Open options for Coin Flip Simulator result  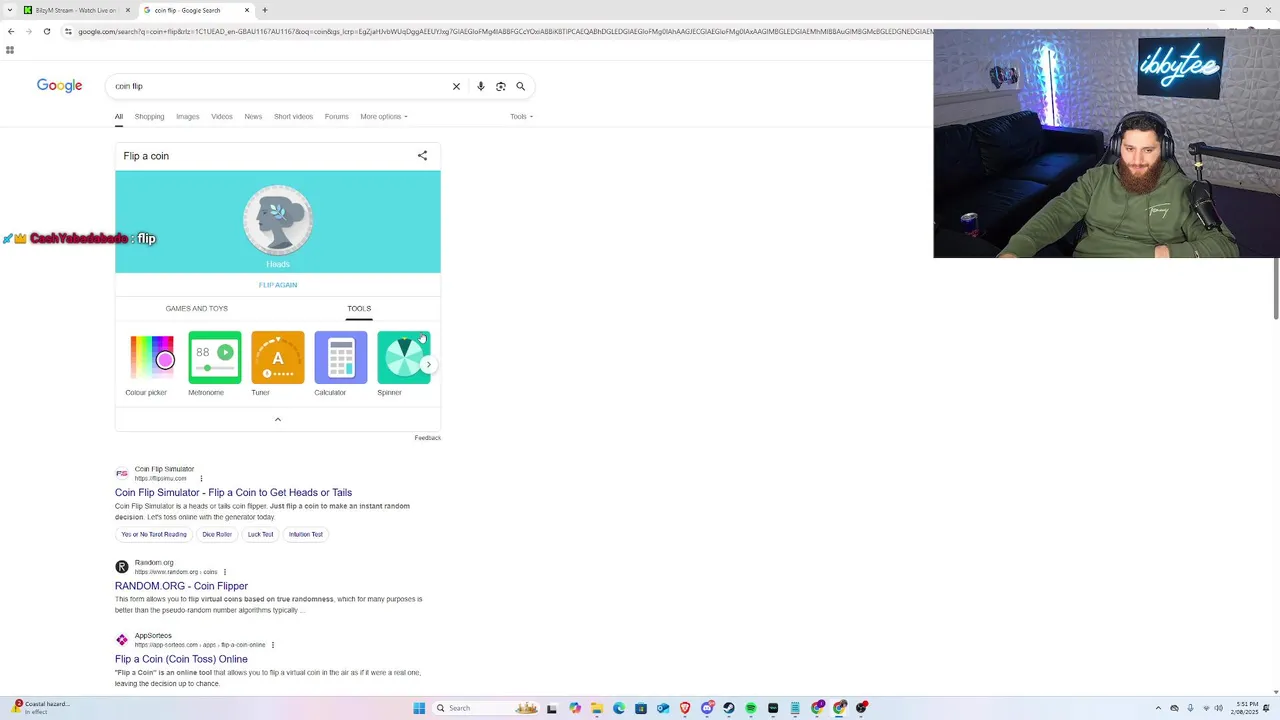pyautogui.click(x=201, y=478)
